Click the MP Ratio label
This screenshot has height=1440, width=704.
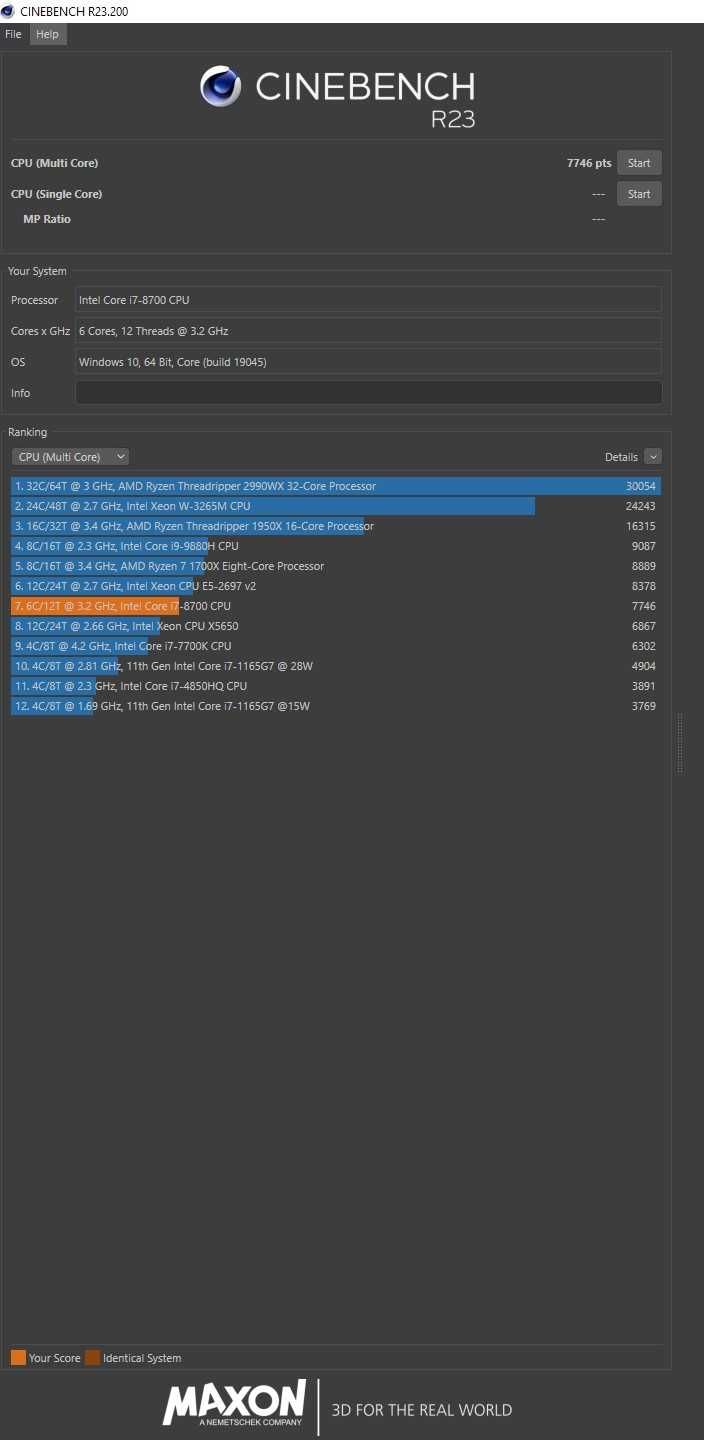coord(47,219)
